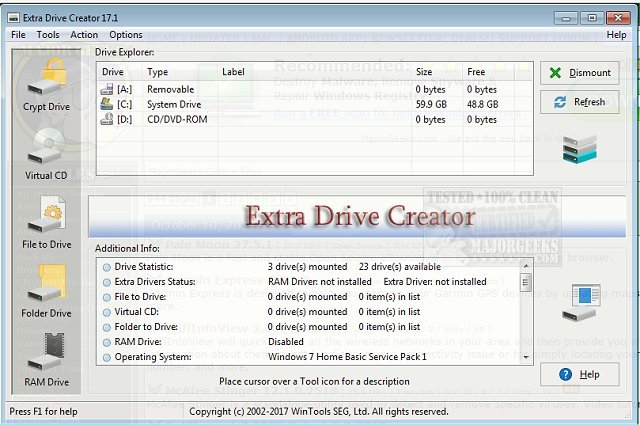
Task: Launch the RAM Drive tool
Action: pyautogui.click(x=46, y=360)
